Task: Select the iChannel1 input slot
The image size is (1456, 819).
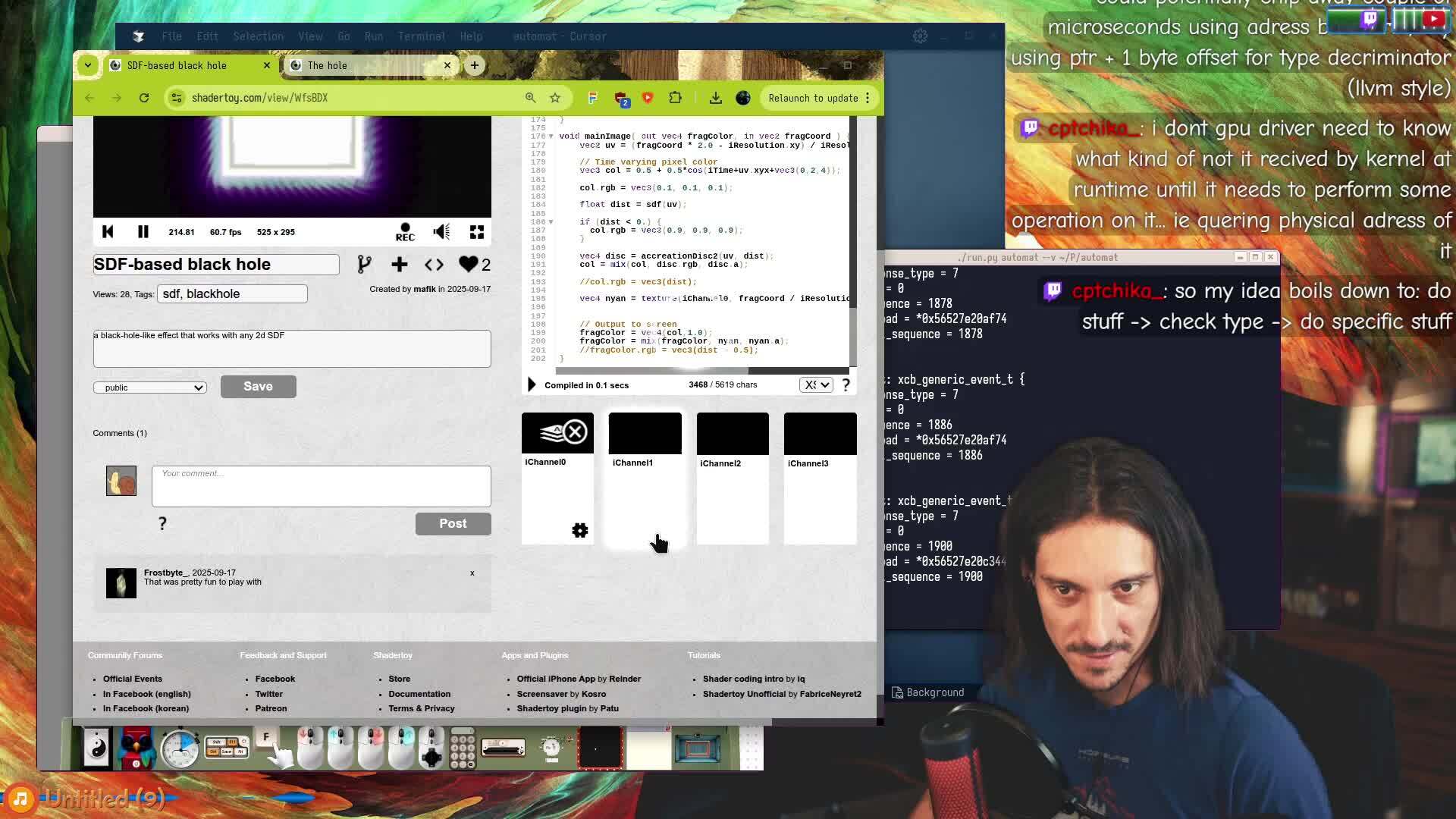Action: 645,434
